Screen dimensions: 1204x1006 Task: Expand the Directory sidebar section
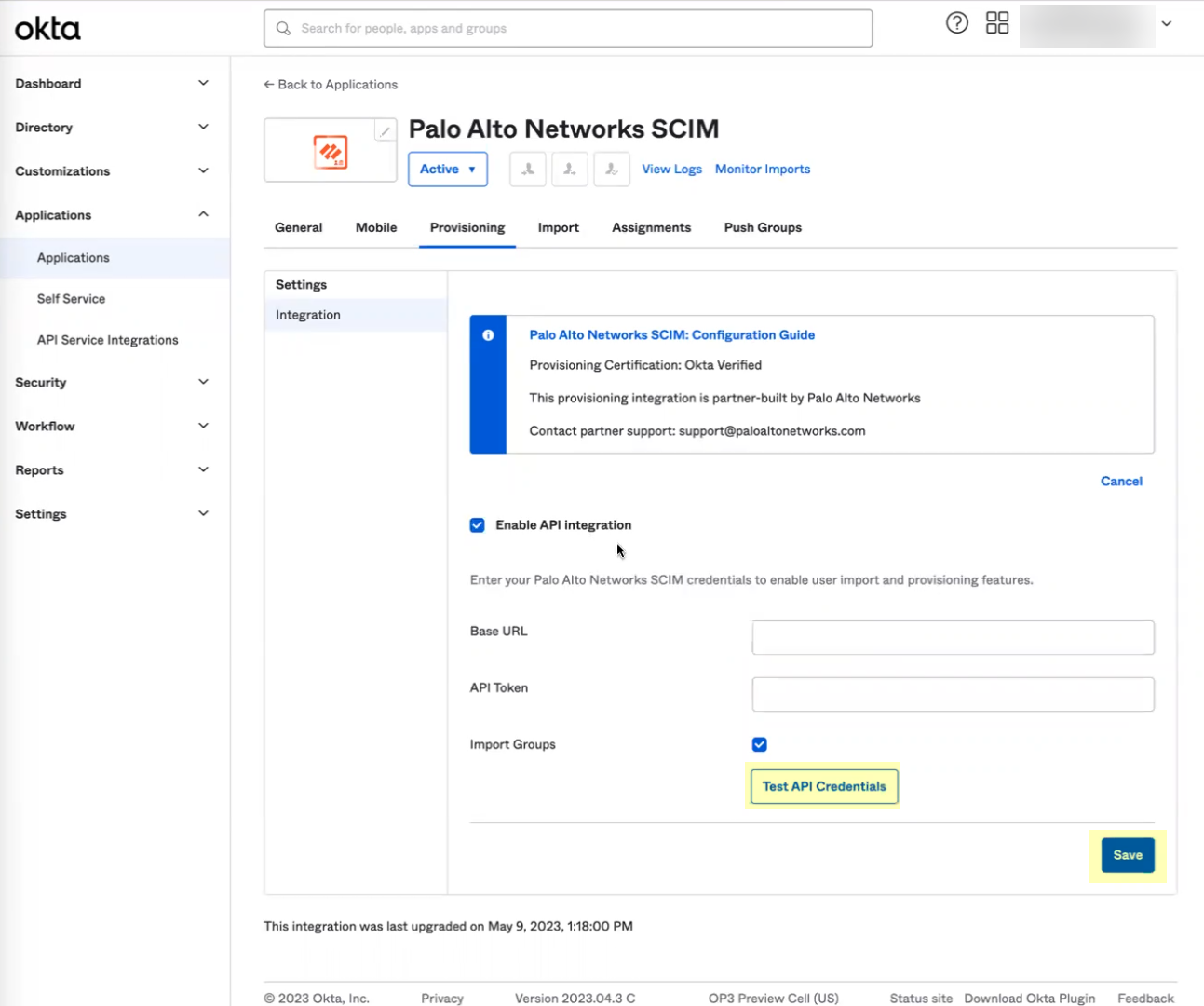(112, 127)
